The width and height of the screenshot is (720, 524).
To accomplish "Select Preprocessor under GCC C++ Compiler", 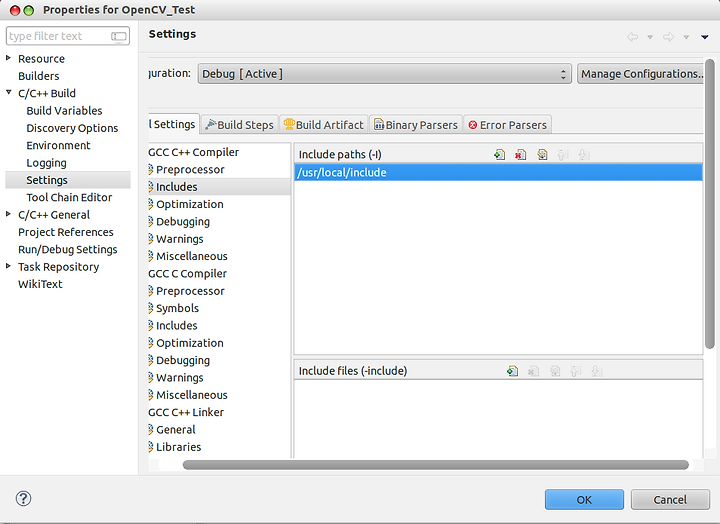I will coord(190,169).
